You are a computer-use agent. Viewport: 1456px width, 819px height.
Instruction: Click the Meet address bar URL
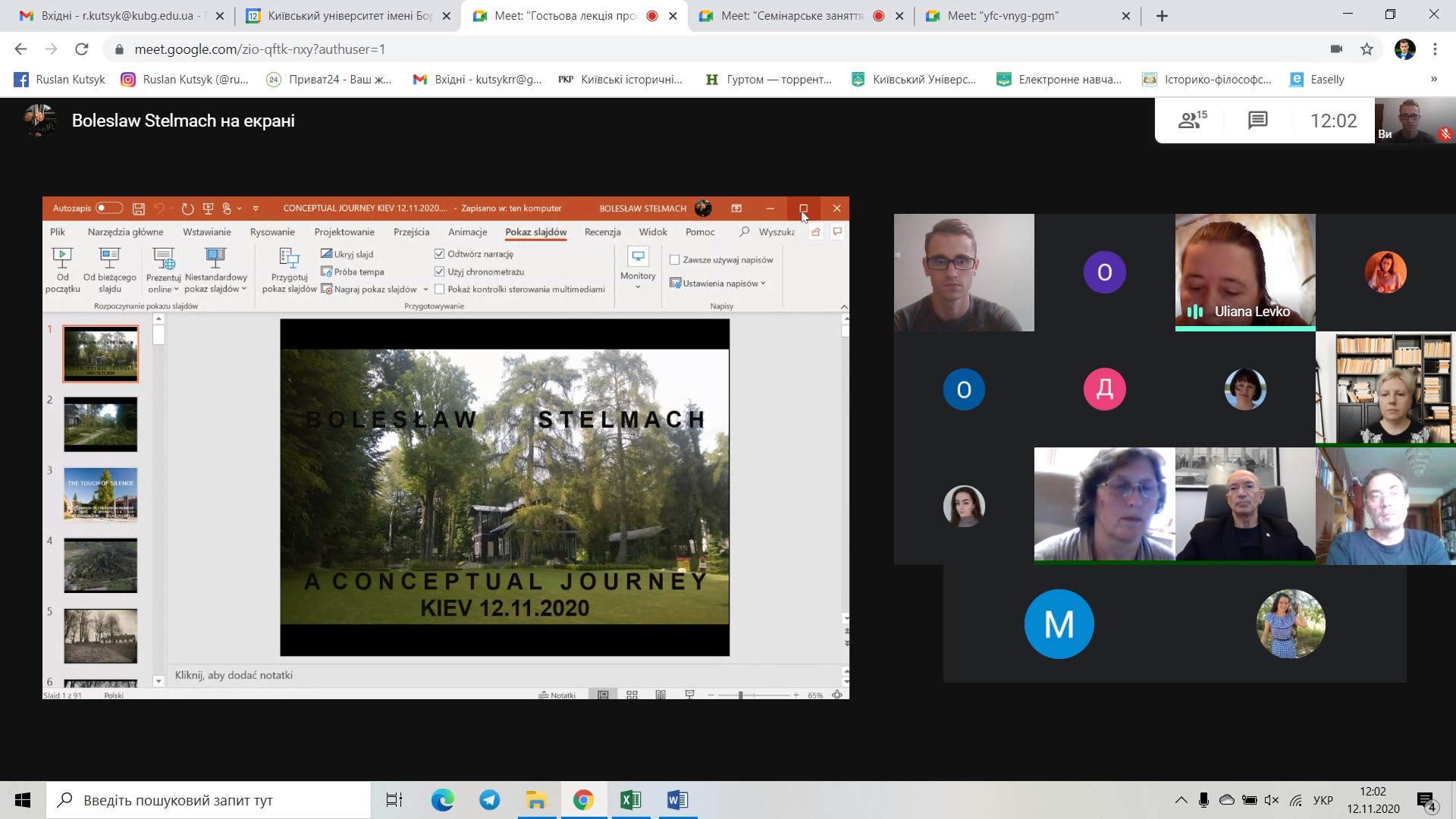(260, 49)
